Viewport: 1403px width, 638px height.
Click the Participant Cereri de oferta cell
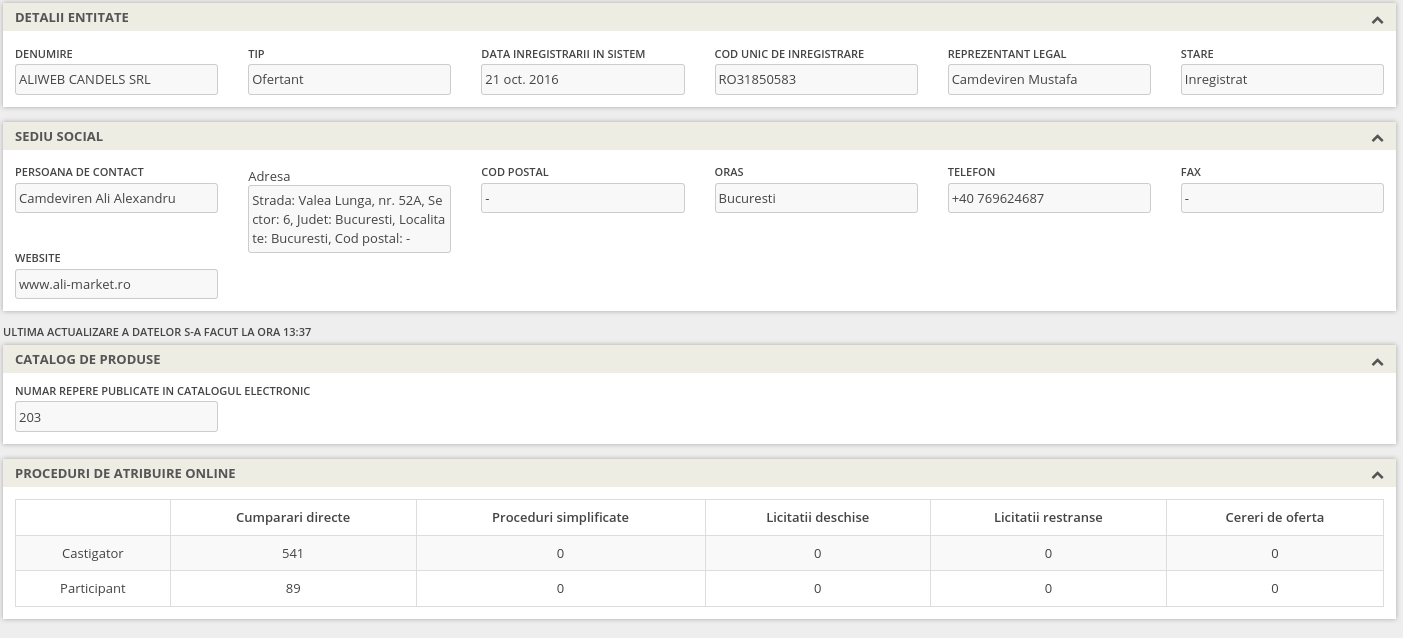(x=1274, y=588)
